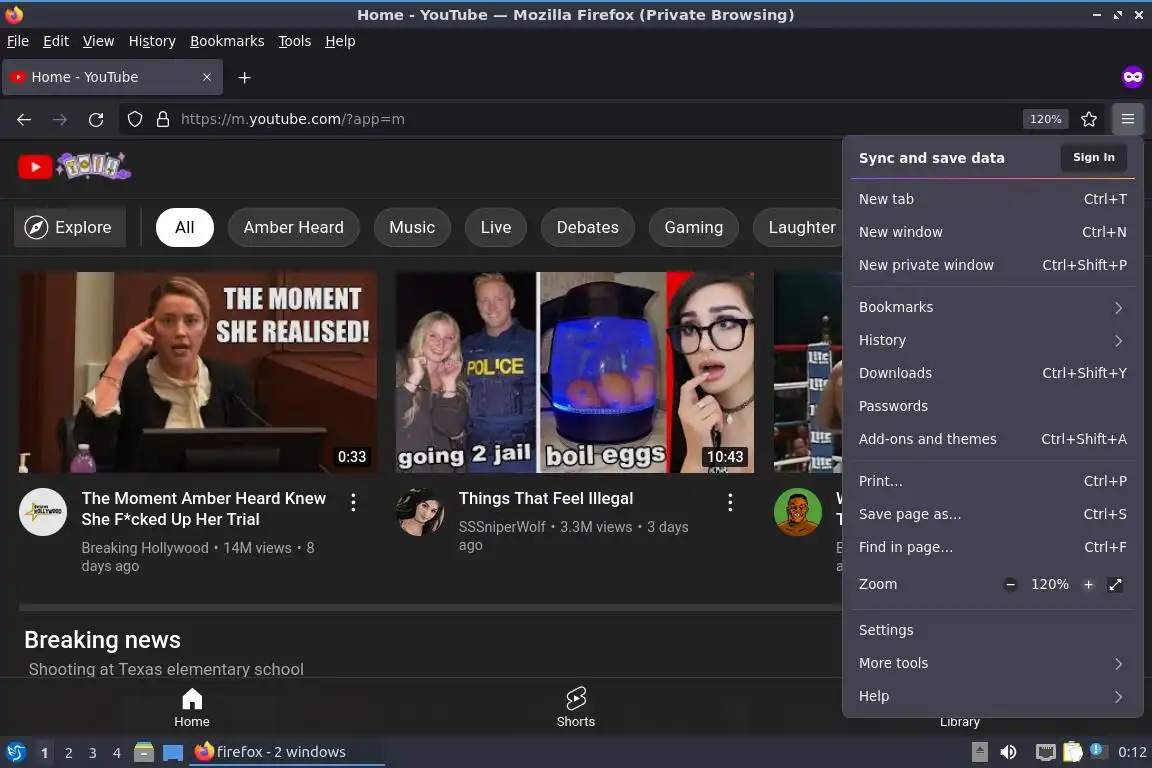Select the Music filter chip

(412, 227)
